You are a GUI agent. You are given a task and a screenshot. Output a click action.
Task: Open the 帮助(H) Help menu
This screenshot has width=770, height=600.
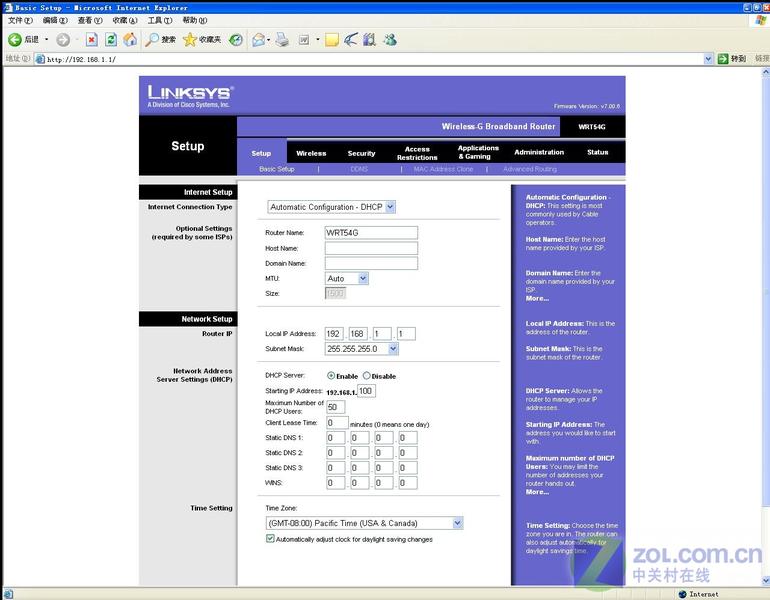195,20
